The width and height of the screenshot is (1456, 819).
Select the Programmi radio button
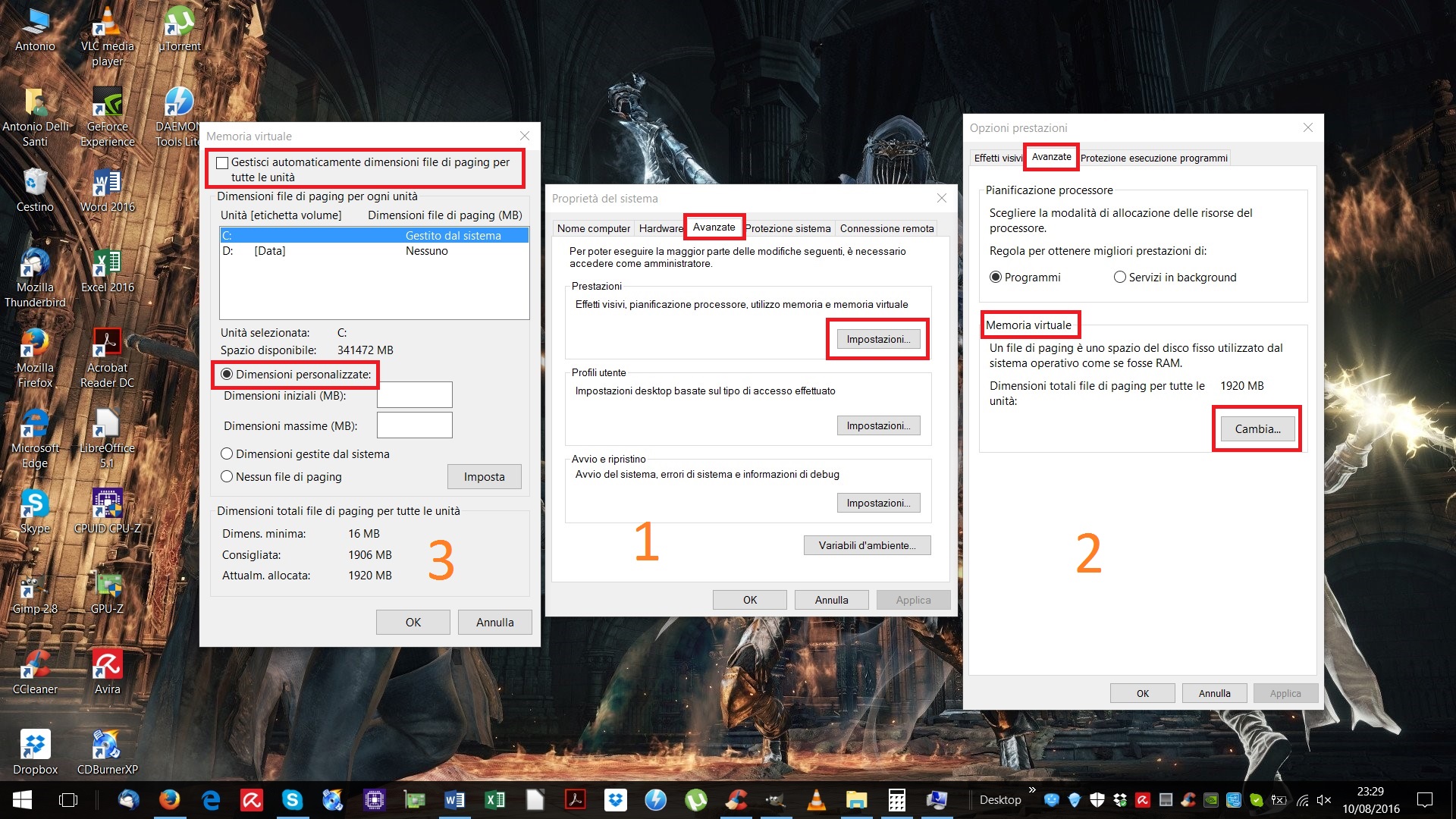pyautogui.click(x=996, y=278)
